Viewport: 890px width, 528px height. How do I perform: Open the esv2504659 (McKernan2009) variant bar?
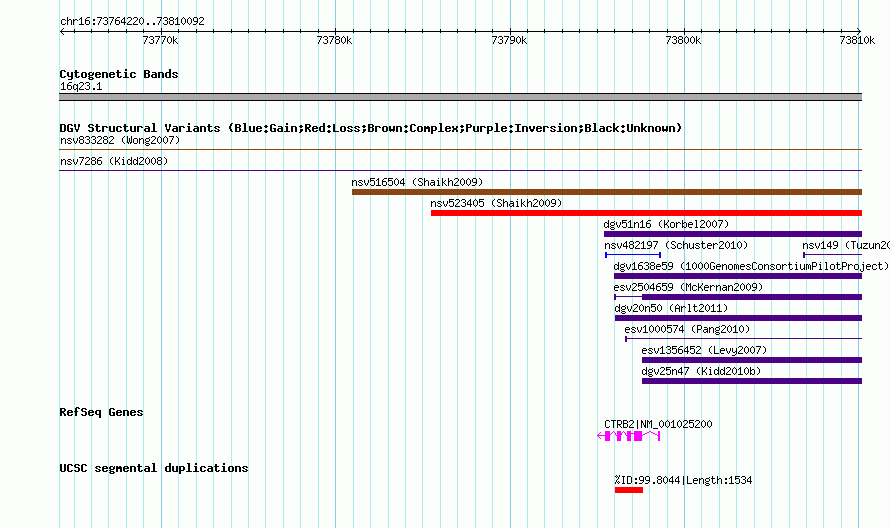[x=738, y=297]
